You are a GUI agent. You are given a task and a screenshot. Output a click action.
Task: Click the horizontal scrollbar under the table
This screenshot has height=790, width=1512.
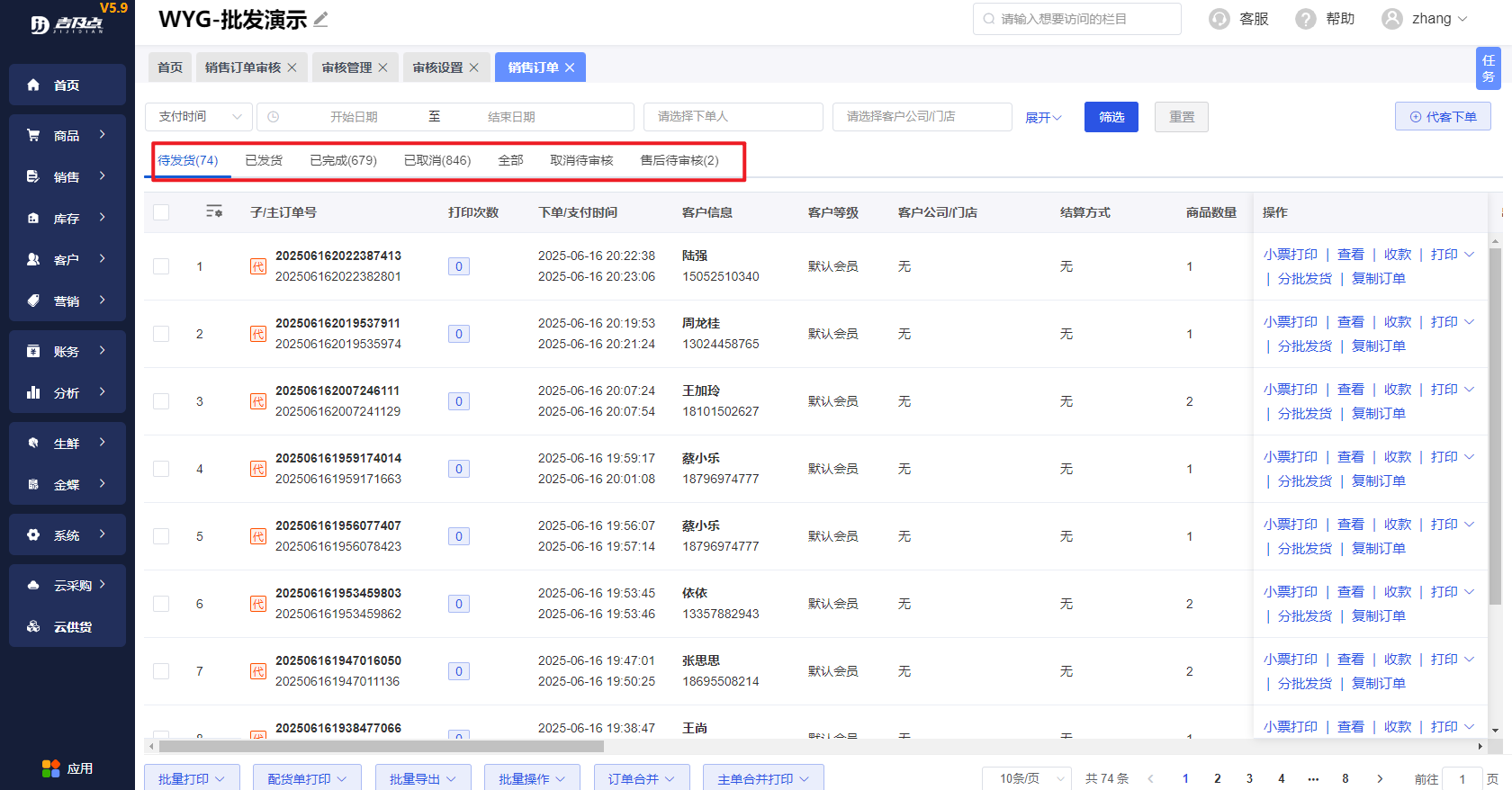[x=382, y=746]
